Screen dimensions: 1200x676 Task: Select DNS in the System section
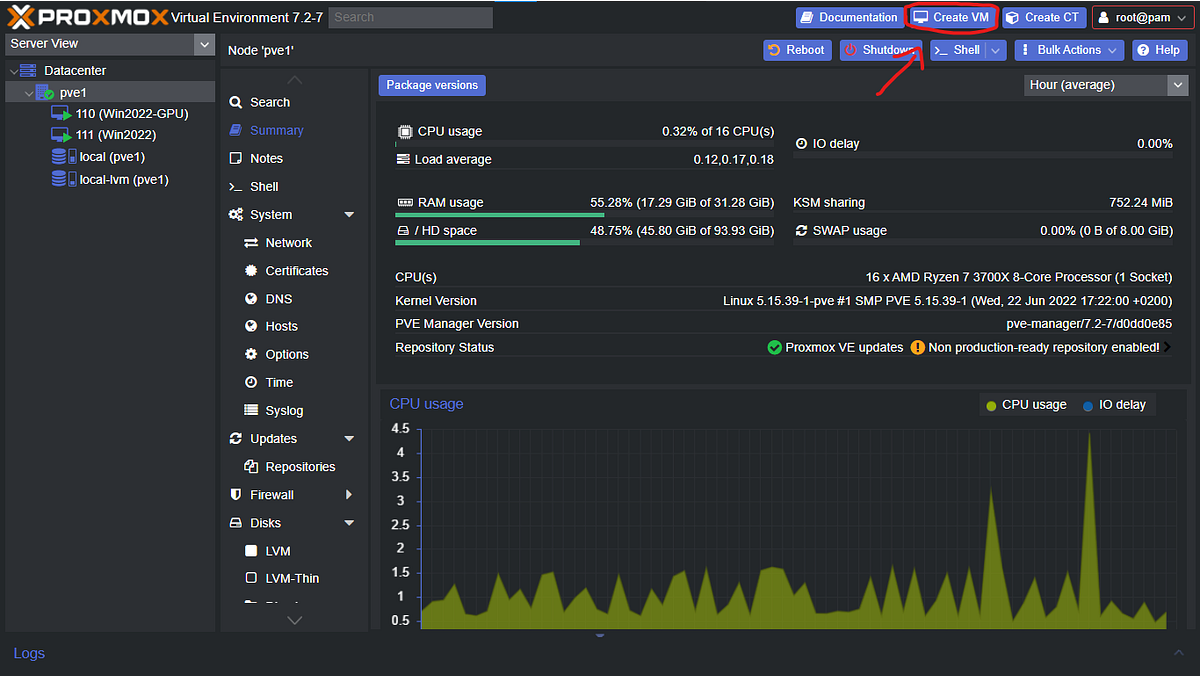tap(278, 299)
